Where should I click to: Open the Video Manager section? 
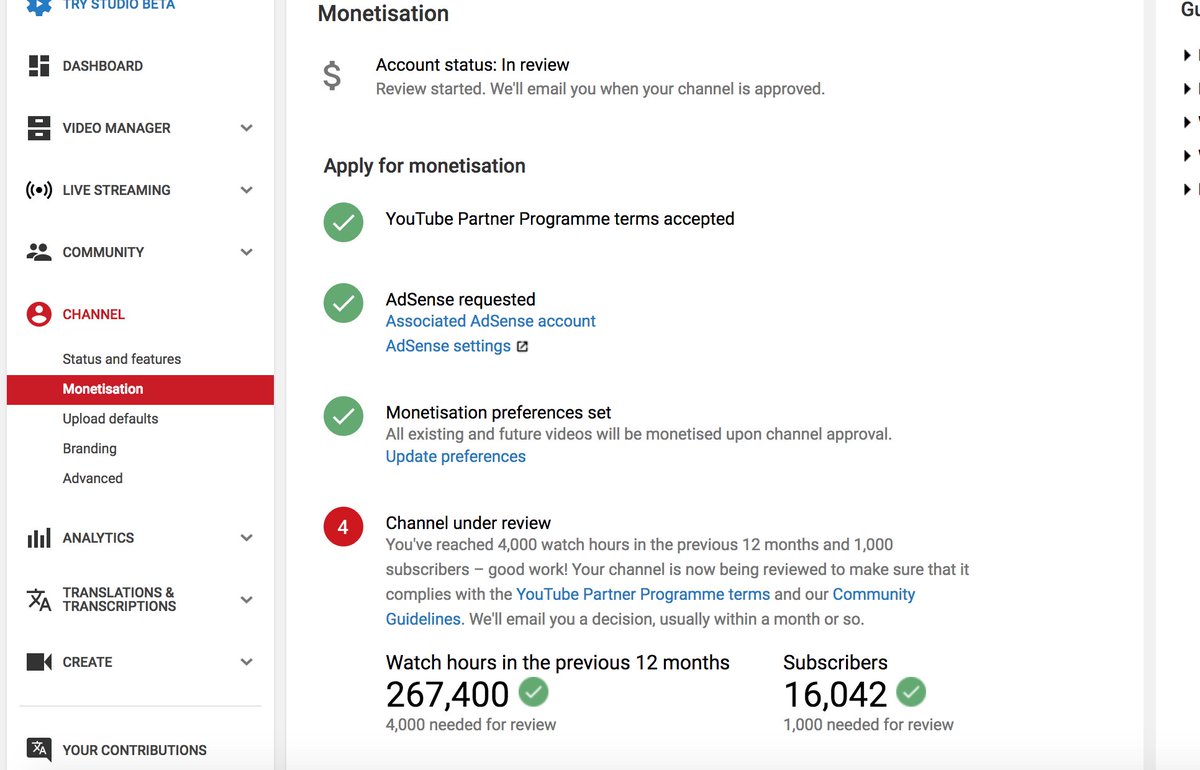(x=117, y=128)
